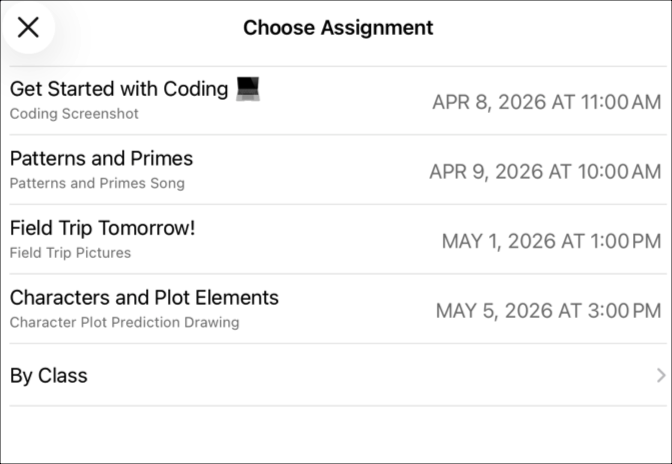Select Get Started with Coding assignment

[119, 89]
